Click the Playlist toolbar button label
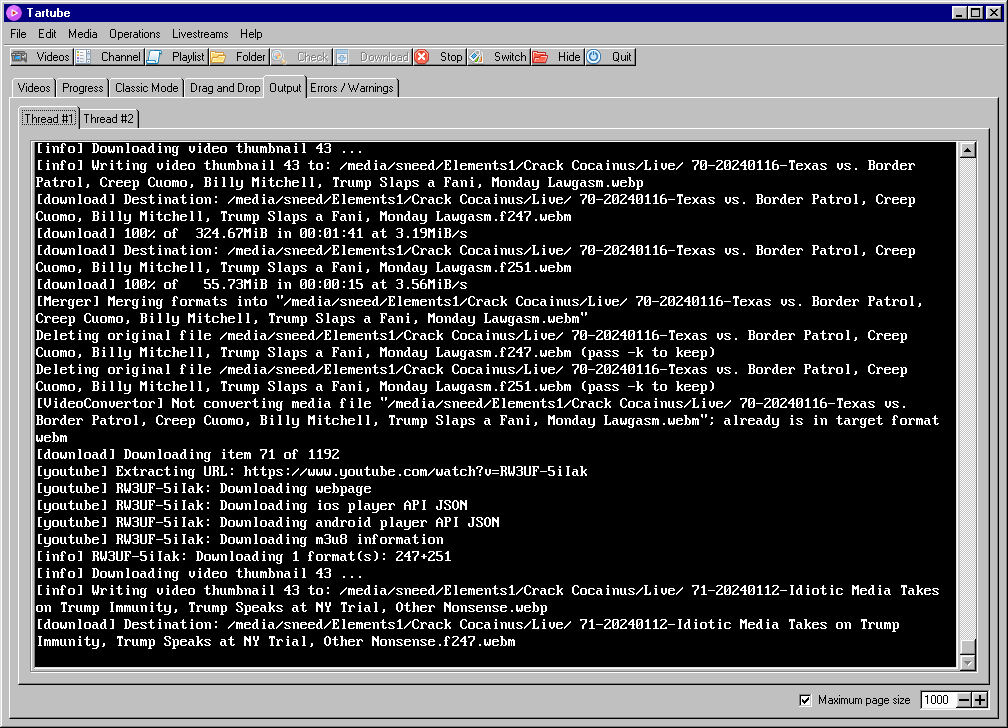 188,57
